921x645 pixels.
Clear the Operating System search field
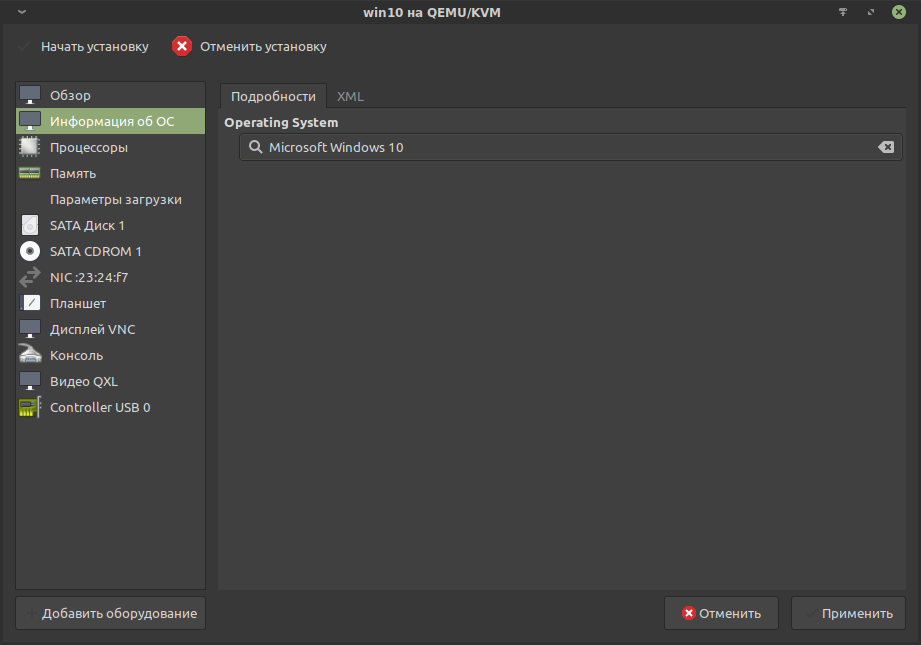coord(885,147)
